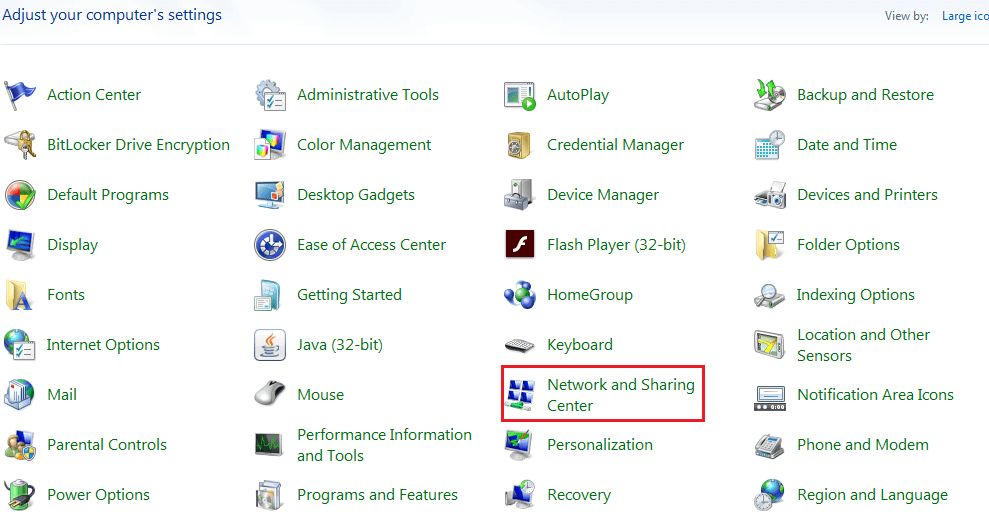Screen dimensions: 989x523
Task: Click the Desktop Gadgets icon
Action: pyautogui.click(x=270, y=195)
